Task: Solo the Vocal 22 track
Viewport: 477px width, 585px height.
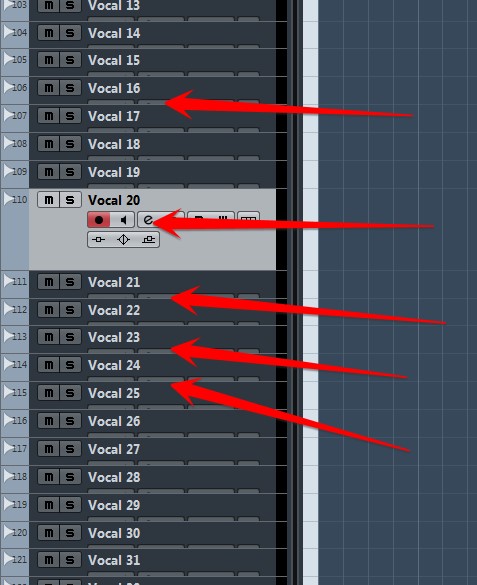Action: click(70, 310)
